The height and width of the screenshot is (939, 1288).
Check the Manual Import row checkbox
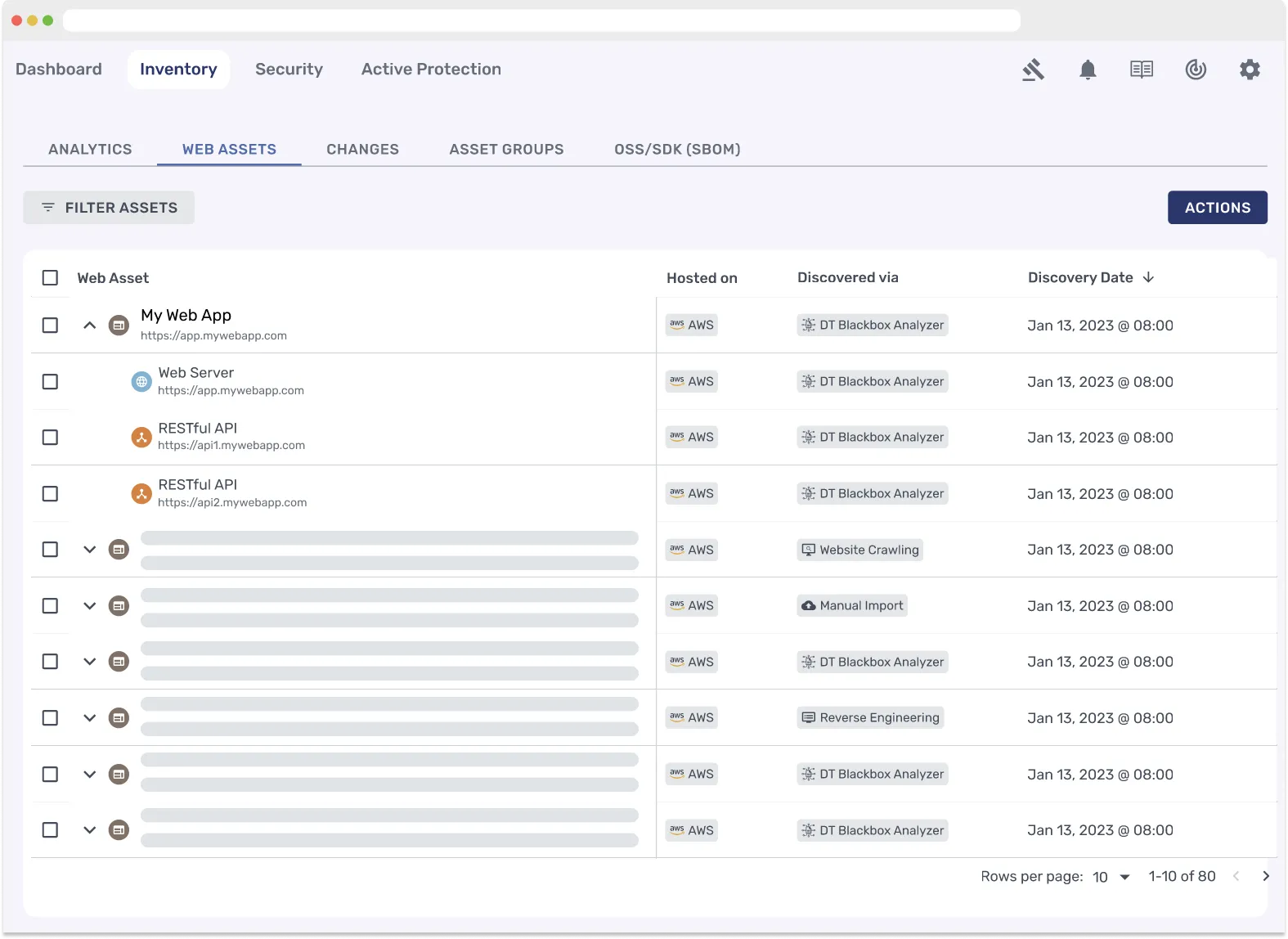click(50, 606)
